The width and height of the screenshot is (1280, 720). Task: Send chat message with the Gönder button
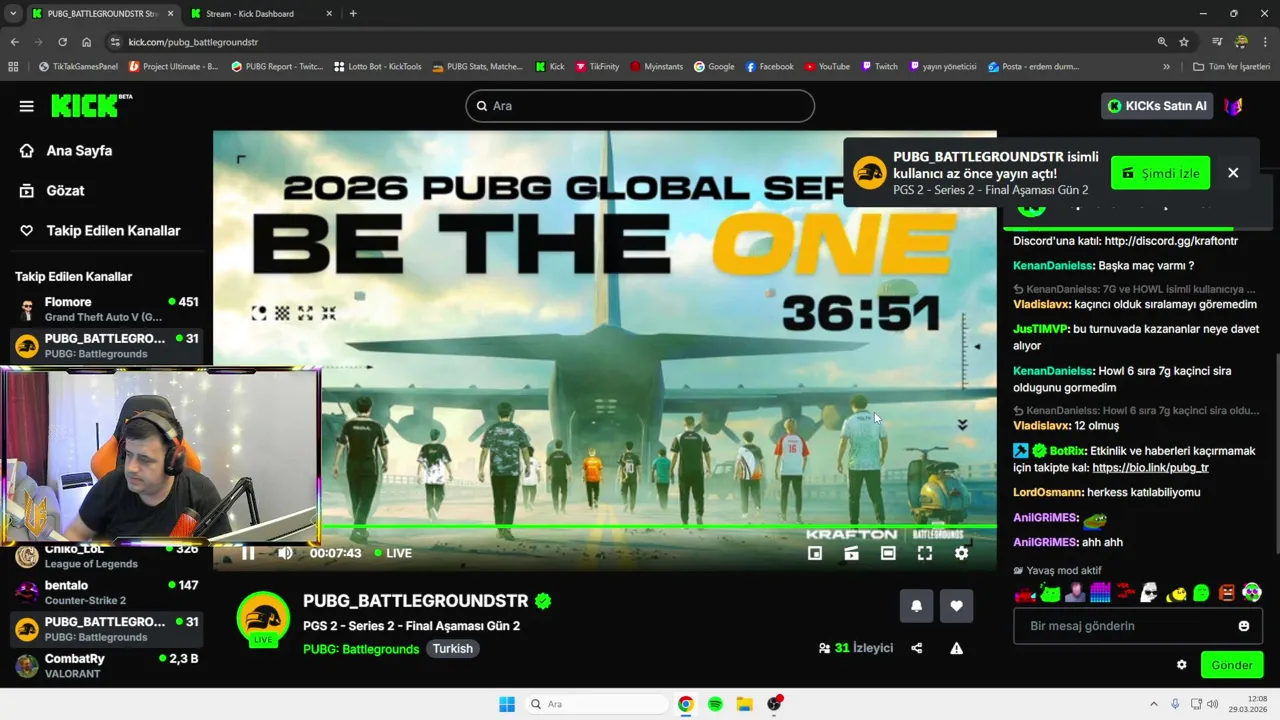tap(1232, 665)
